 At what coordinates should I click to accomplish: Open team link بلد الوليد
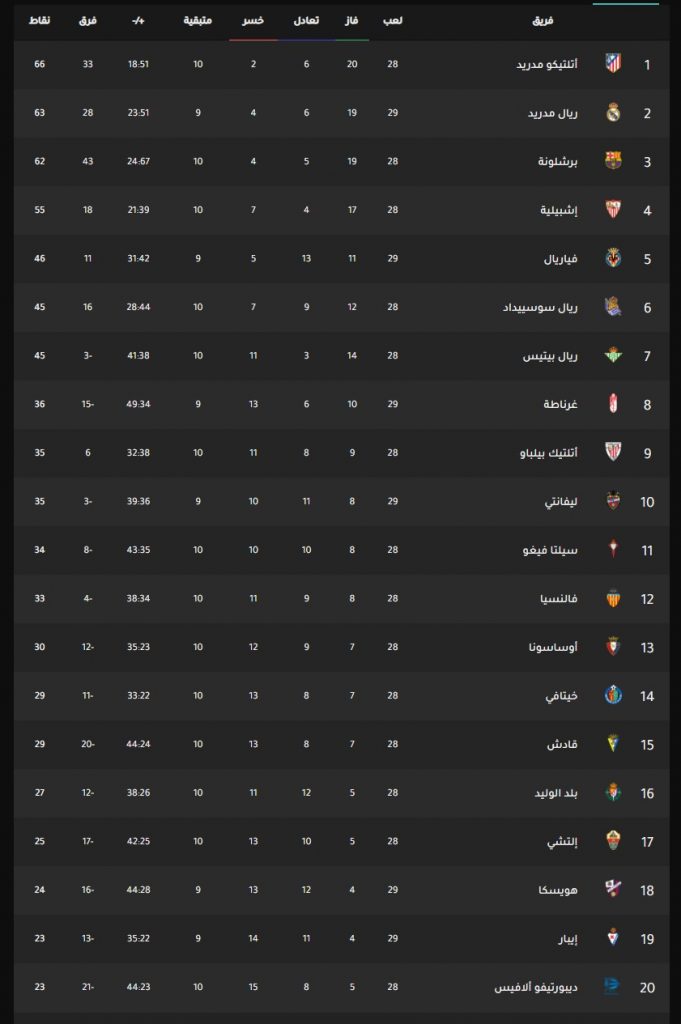[556, 793]
